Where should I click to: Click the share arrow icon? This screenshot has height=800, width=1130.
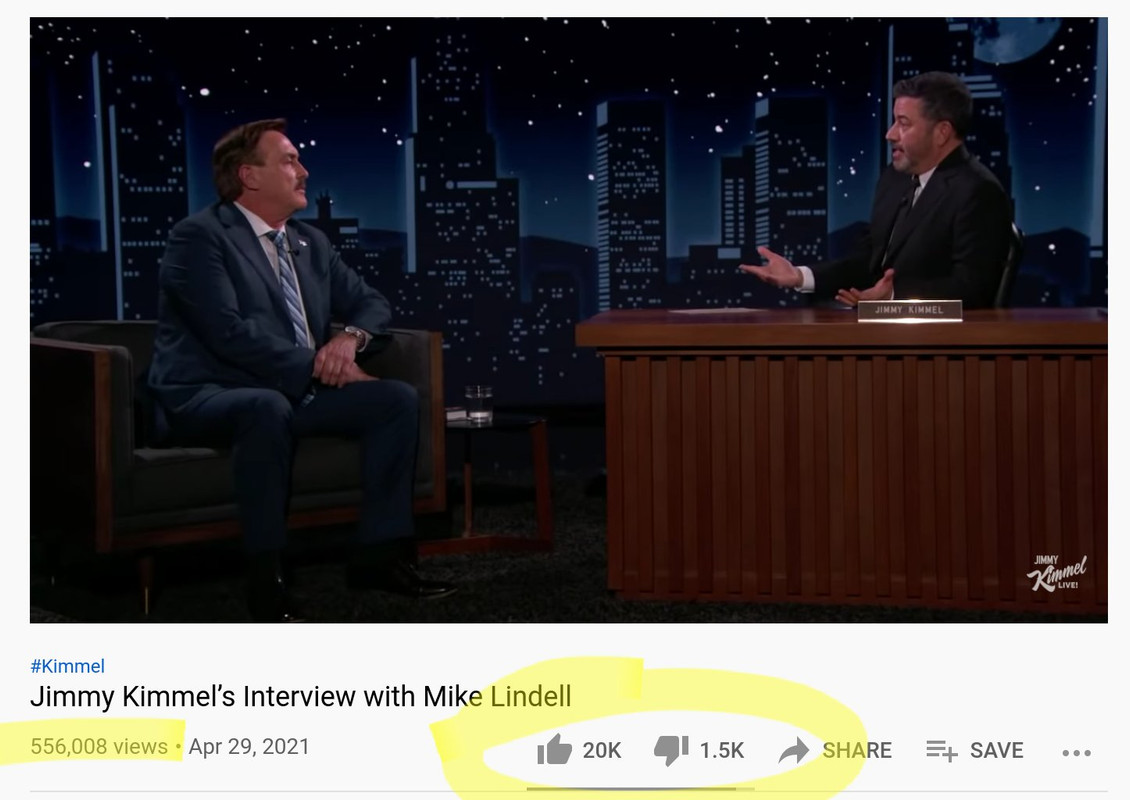[794, 750]
